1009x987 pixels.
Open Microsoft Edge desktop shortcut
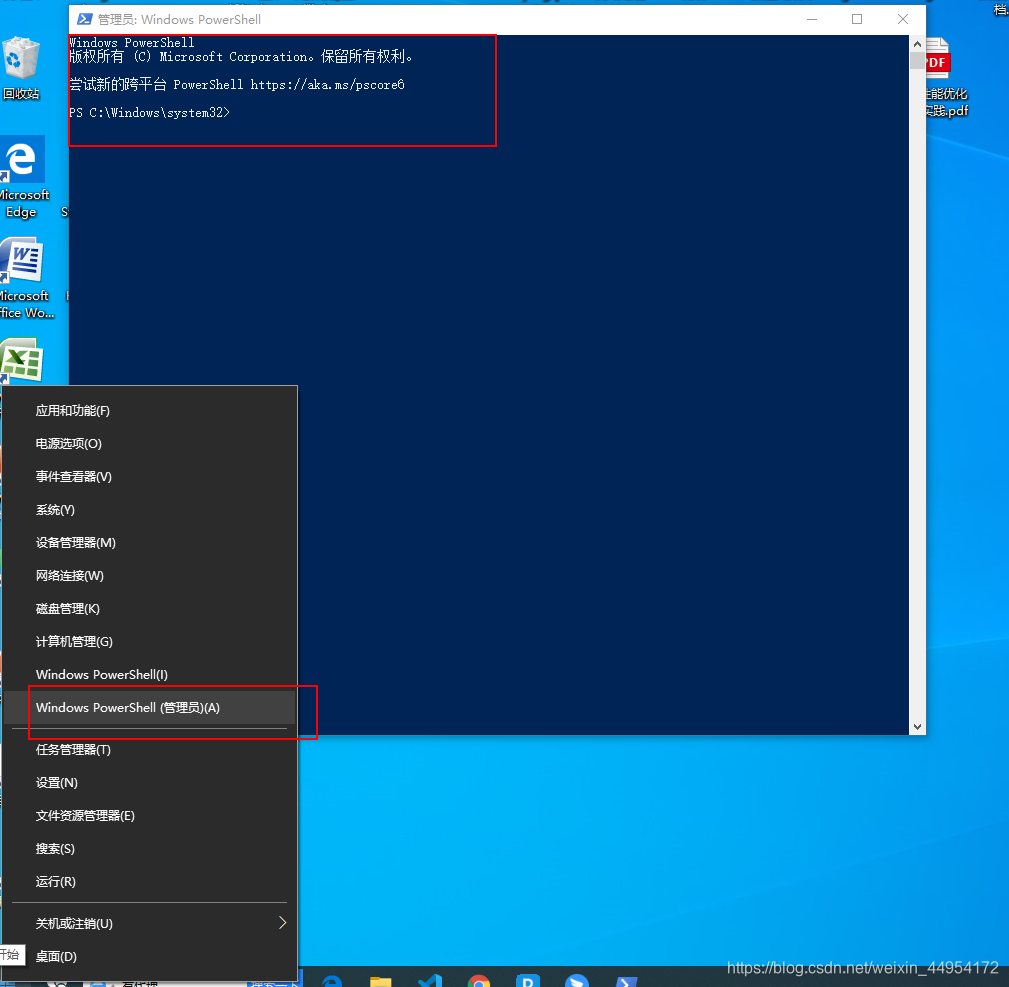pyautogui.click(x=23, y=177)
